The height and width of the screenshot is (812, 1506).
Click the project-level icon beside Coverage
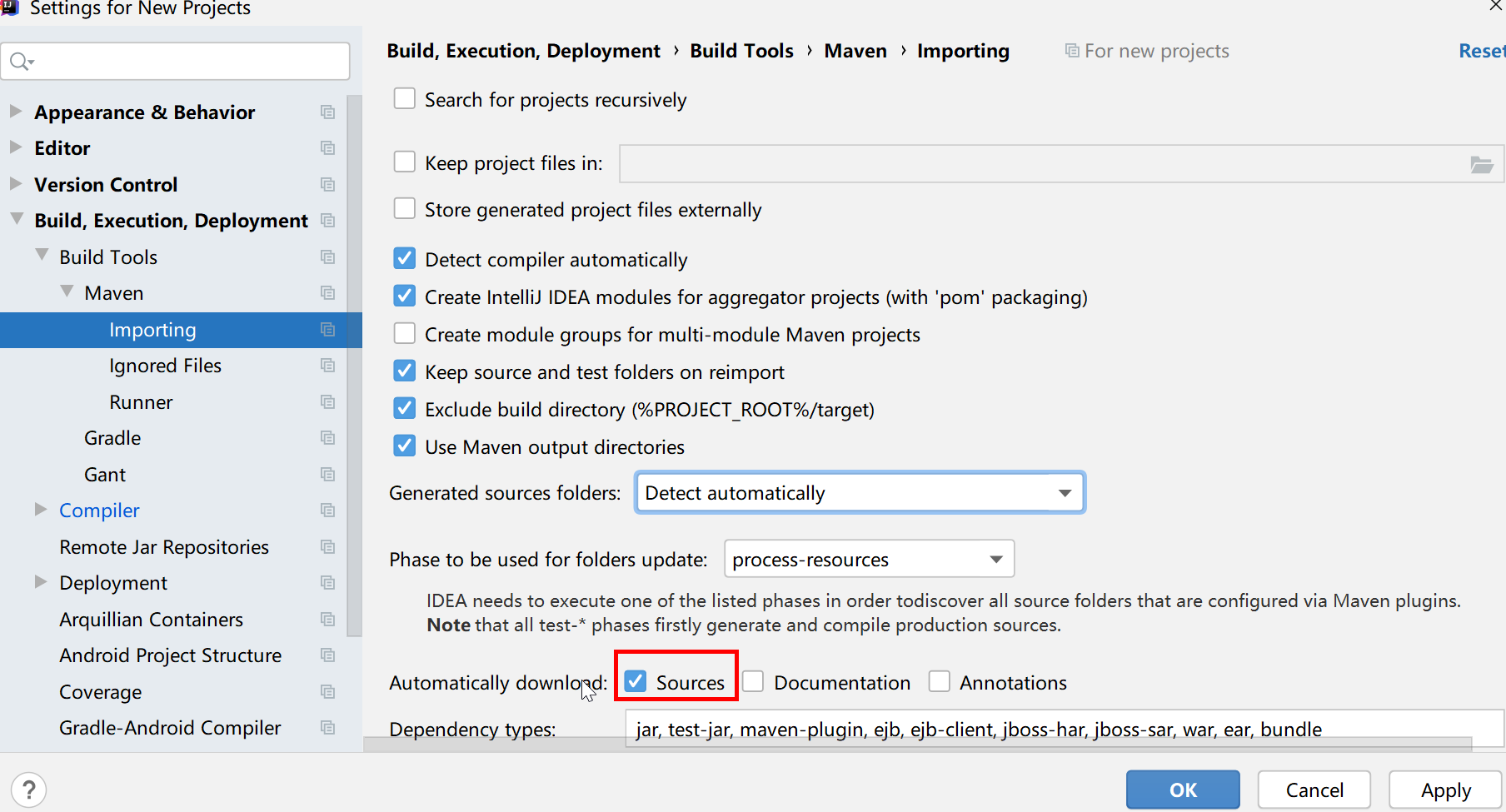click(x=327, y=692)
